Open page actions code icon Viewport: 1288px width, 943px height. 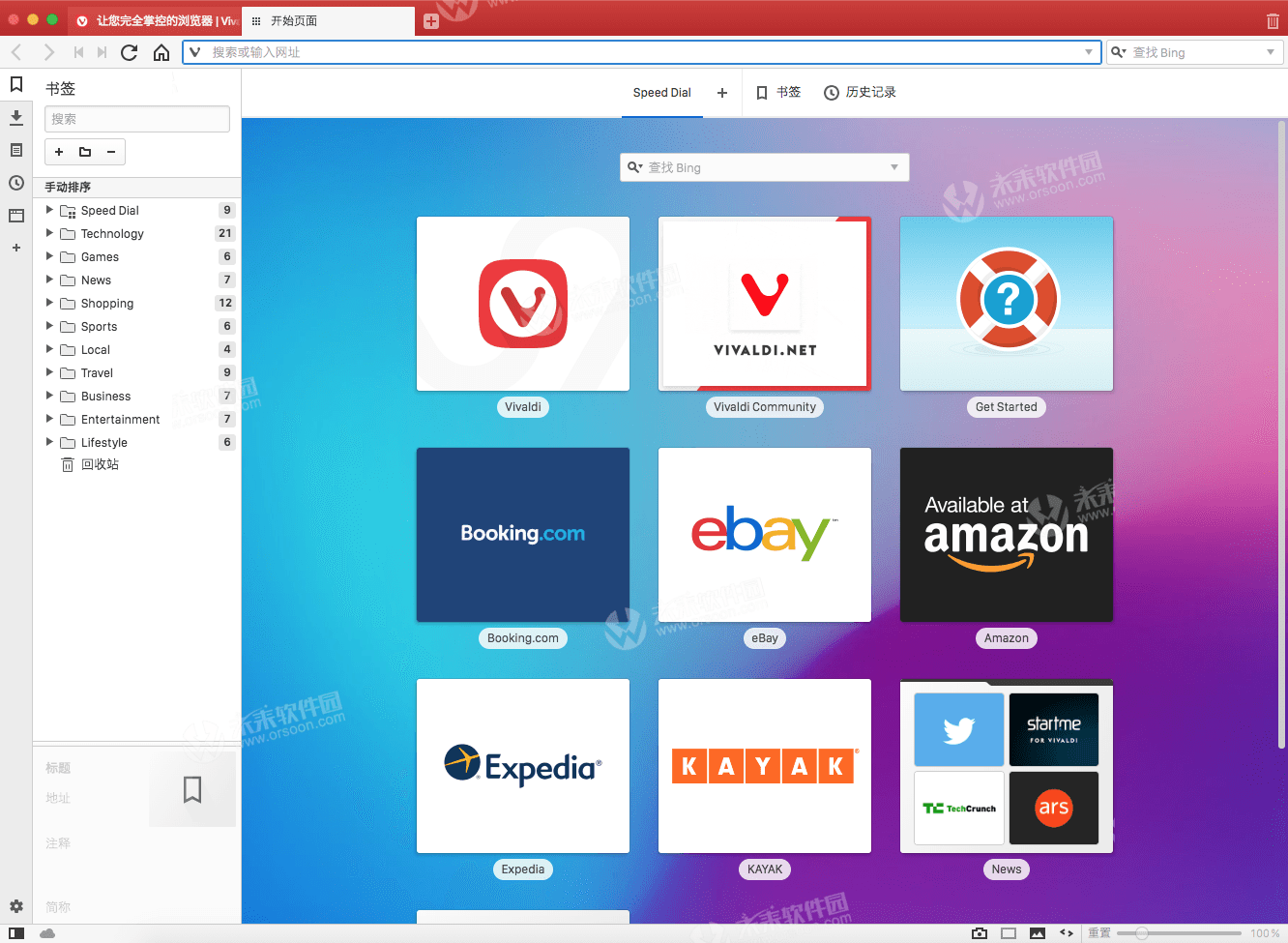[1067, 933]
